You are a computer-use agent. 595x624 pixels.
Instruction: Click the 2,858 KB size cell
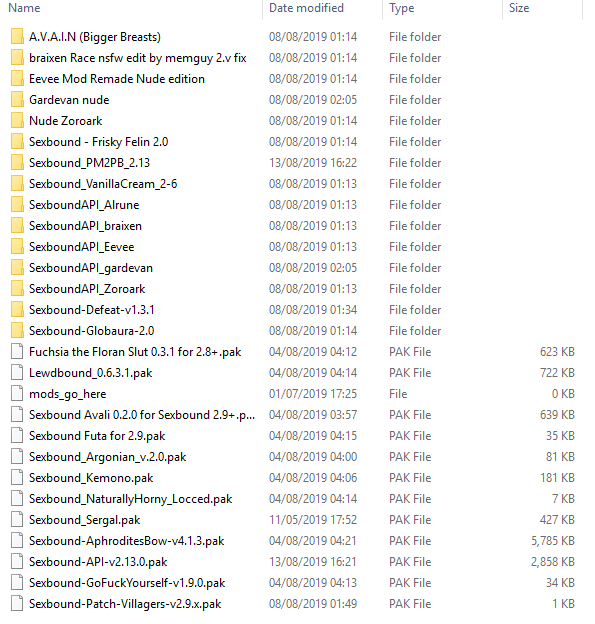(553, 562)
